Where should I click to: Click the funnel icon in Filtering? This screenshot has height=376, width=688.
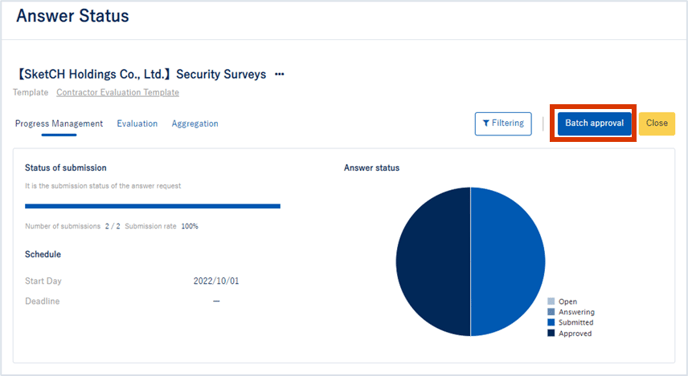tap(486, 123)
